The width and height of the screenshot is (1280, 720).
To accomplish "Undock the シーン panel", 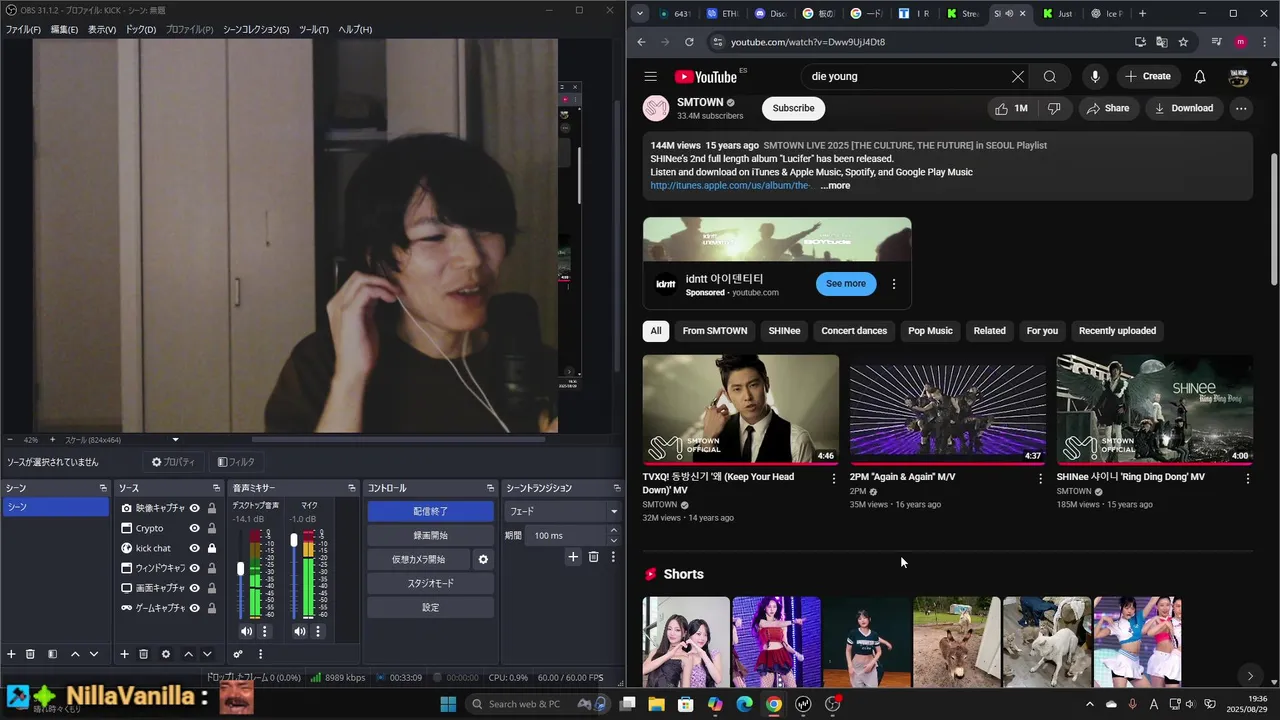I will [103, 488].
